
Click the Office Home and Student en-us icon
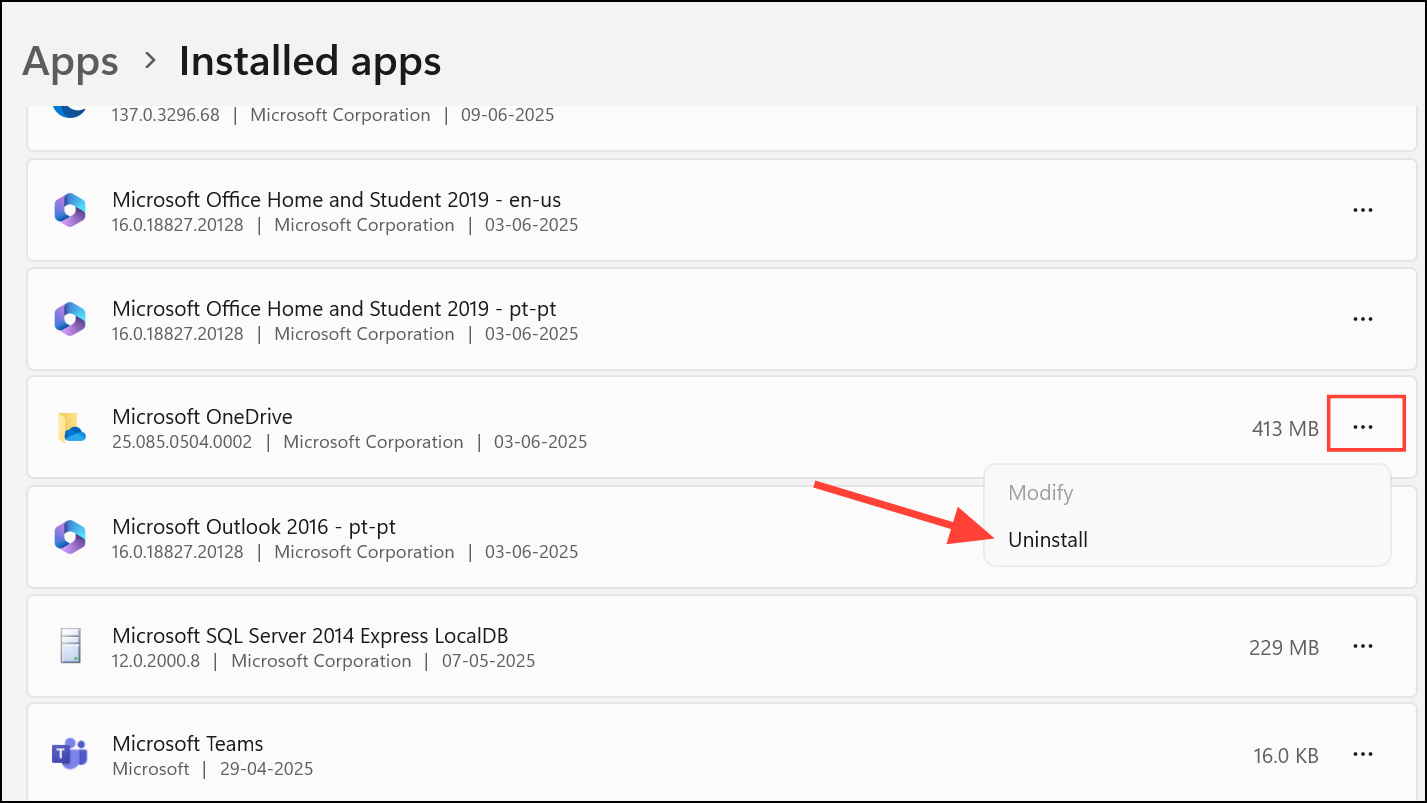(x=70, y=210)
